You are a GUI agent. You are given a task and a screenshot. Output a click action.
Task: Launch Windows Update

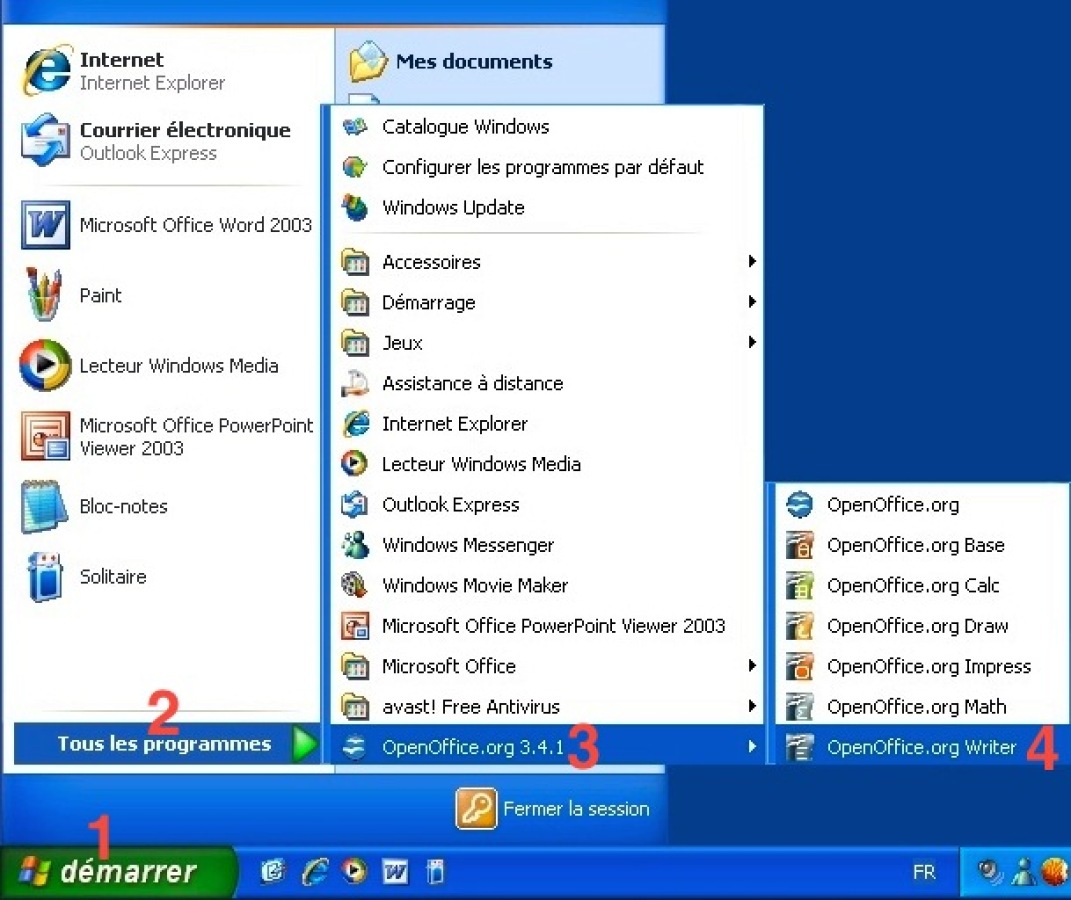pyautogui.click(x=546, y=207)
